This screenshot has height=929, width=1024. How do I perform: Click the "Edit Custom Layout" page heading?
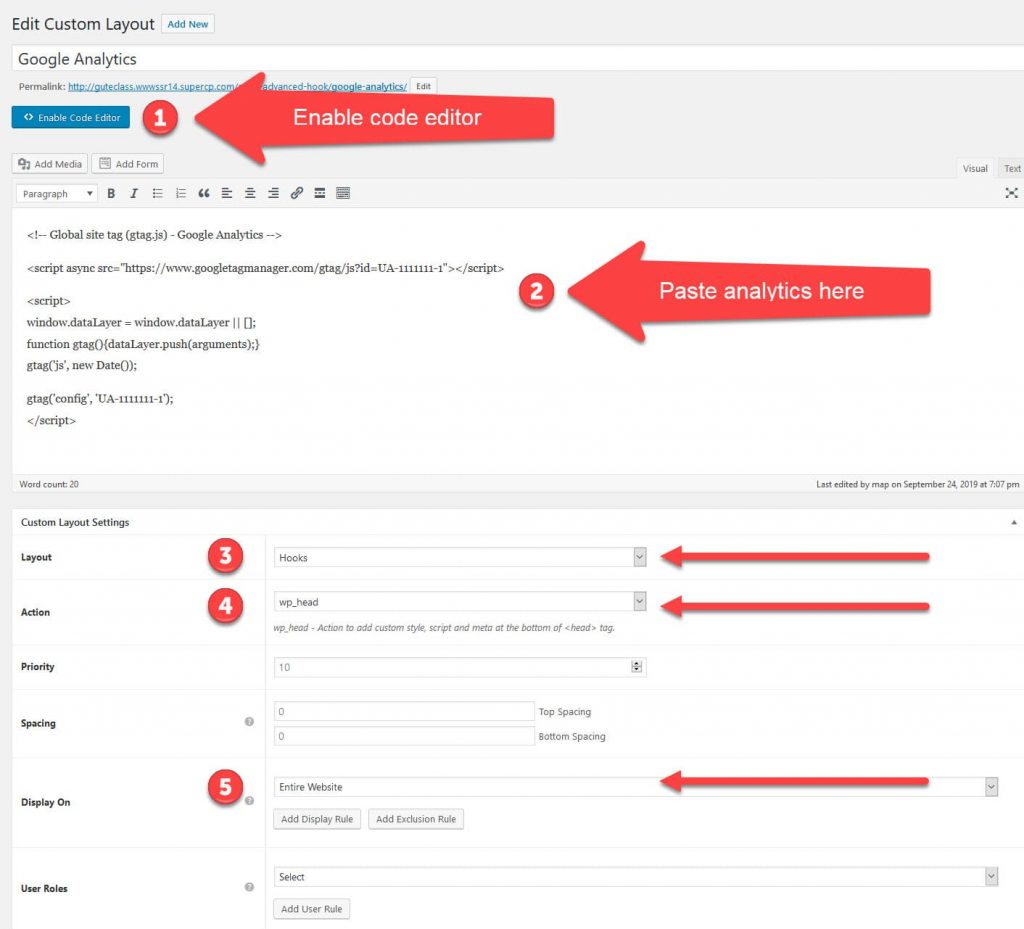[83, 24]
